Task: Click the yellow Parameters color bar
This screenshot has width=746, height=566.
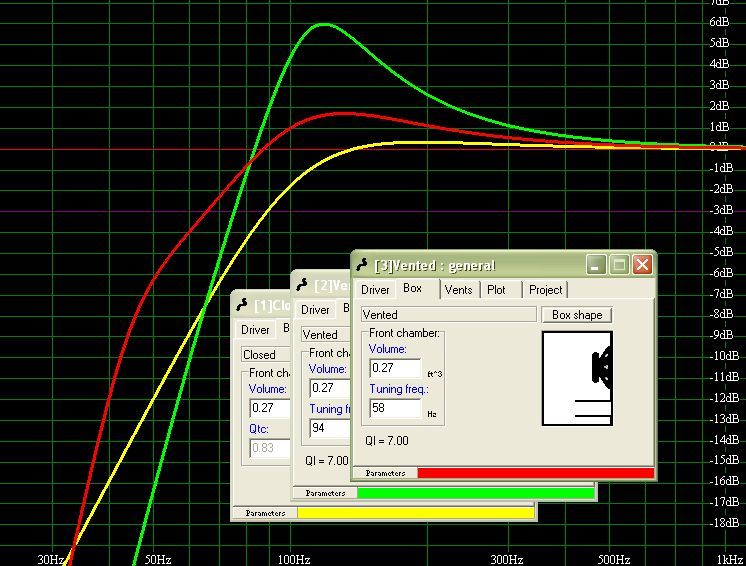Action: click(x=416, y=513)
